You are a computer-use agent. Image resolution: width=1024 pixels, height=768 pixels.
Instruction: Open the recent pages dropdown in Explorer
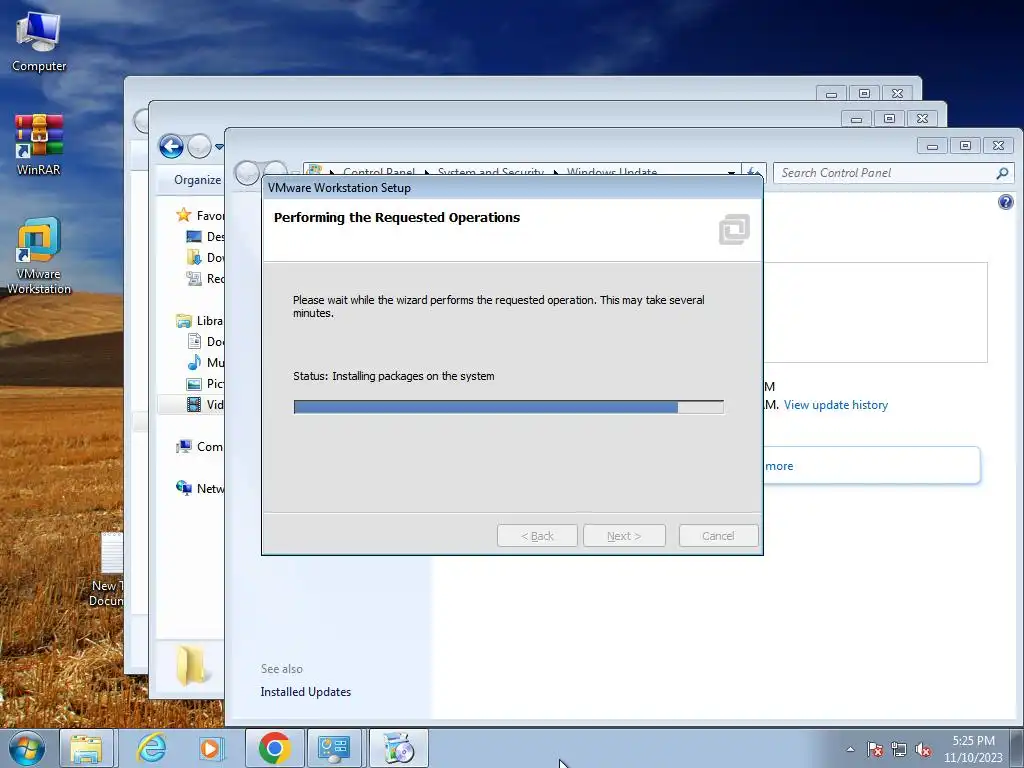(219, 147)
